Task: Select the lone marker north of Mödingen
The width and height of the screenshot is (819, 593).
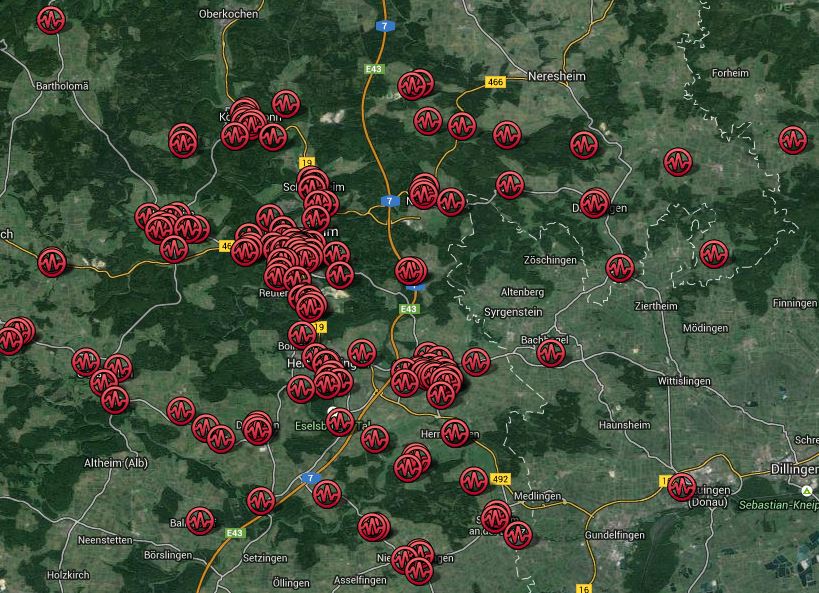Action: click(714, 254)
